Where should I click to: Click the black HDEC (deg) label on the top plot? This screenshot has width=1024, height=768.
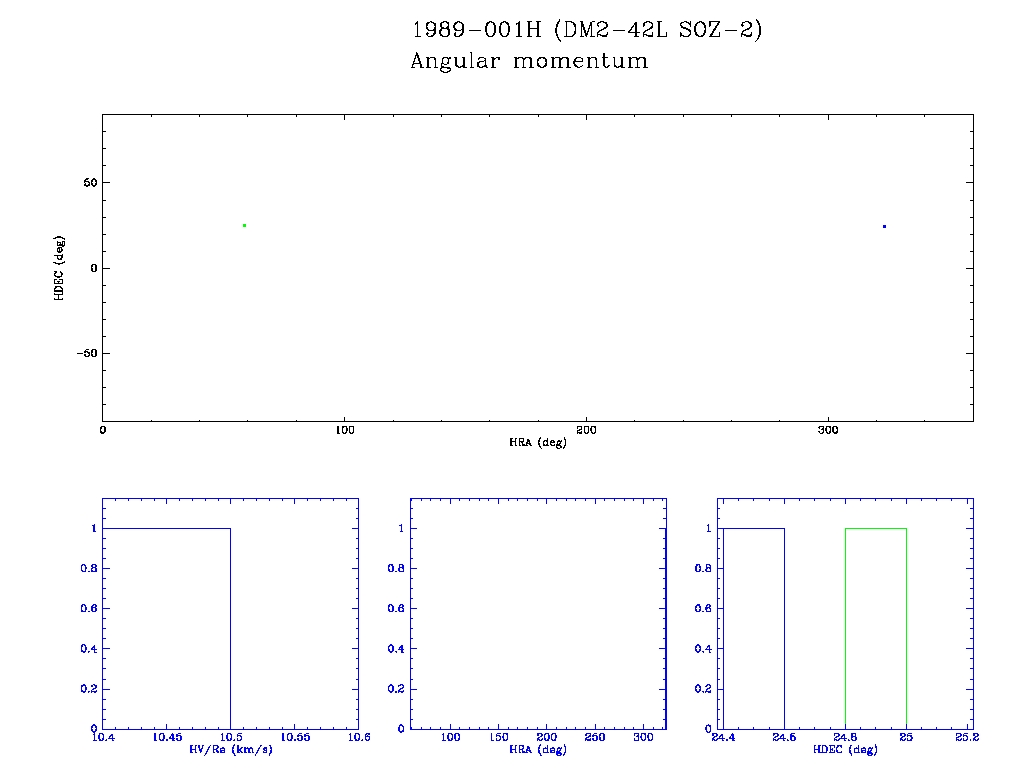click(x=60, y=268)
